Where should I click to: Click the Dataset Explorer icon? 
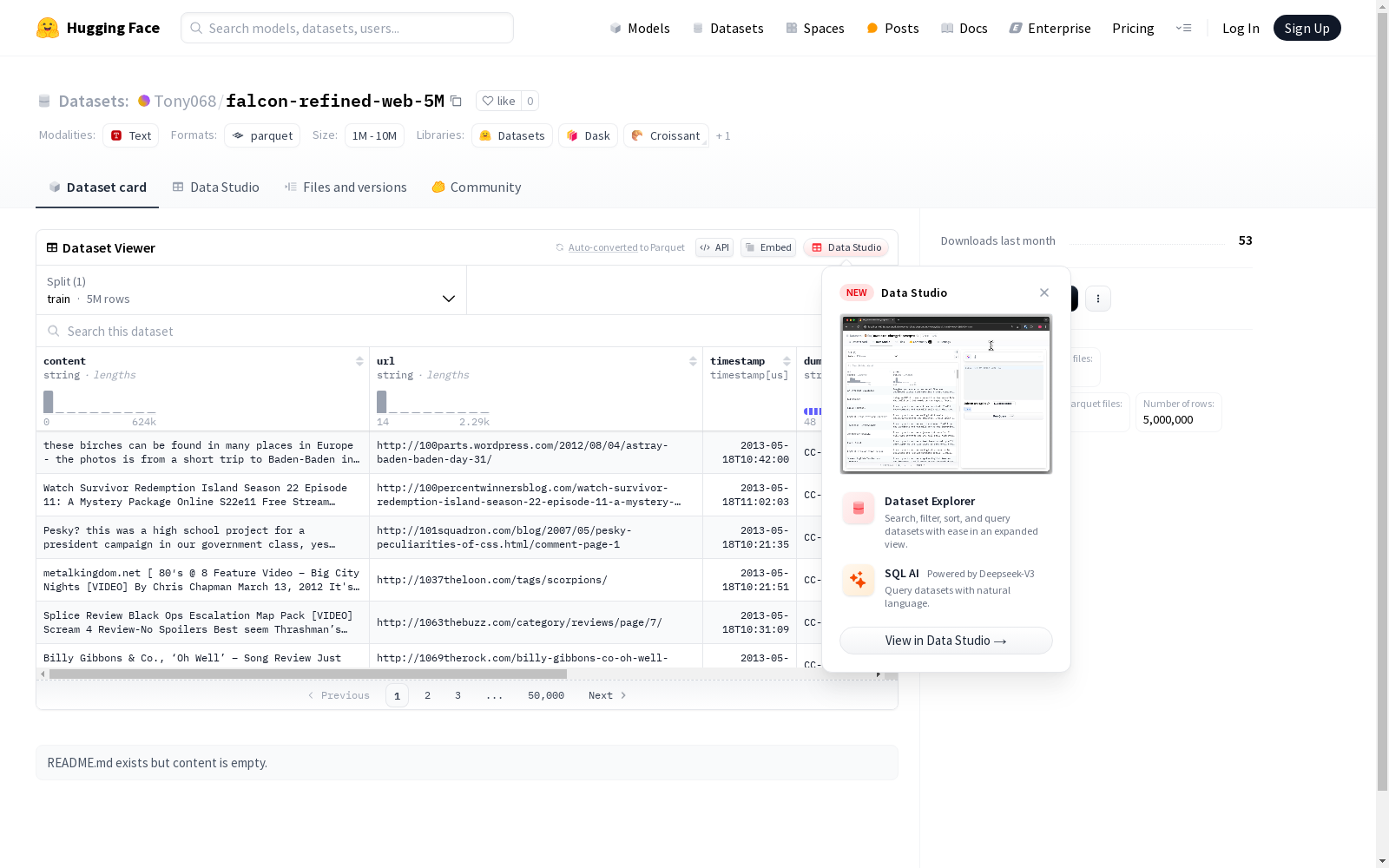tap(859, 509)
